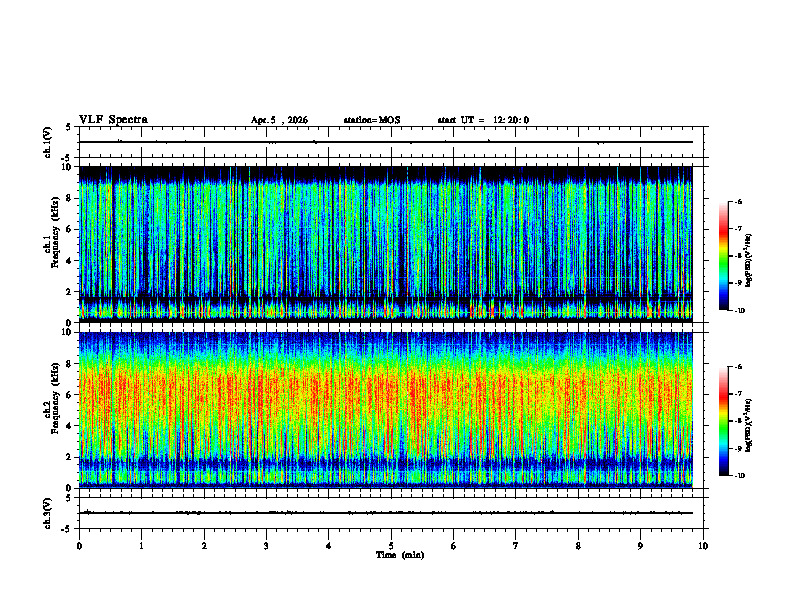
Task: Click the "station=MOS" header label
Action: 372,120
